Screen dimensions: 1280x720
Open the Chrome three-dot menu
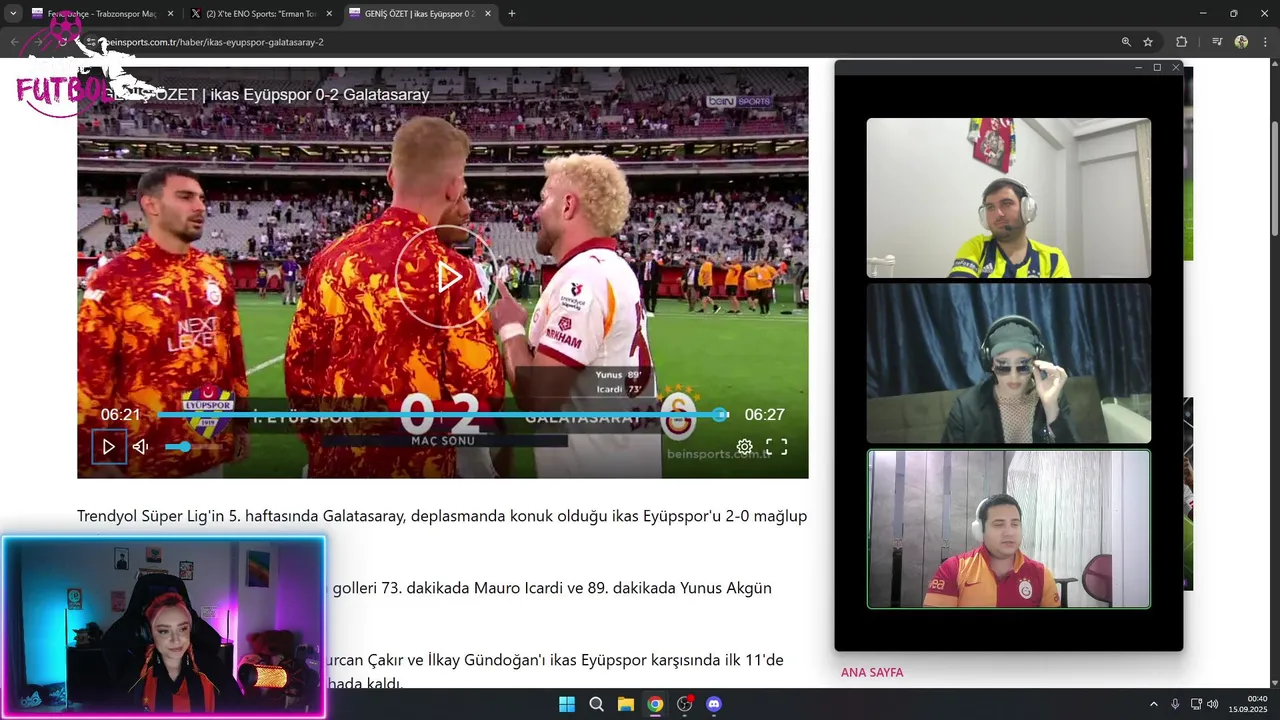coord(1265,42)
